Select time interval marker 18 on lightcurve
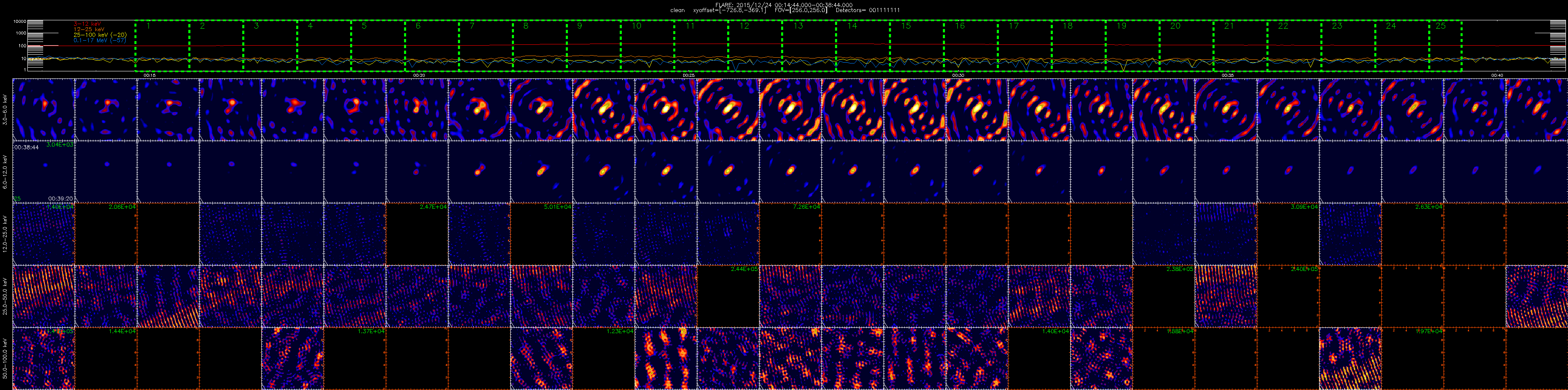Image resolution: width=1568 pixels, height=390 pixels. click(x=1067, y=26)
